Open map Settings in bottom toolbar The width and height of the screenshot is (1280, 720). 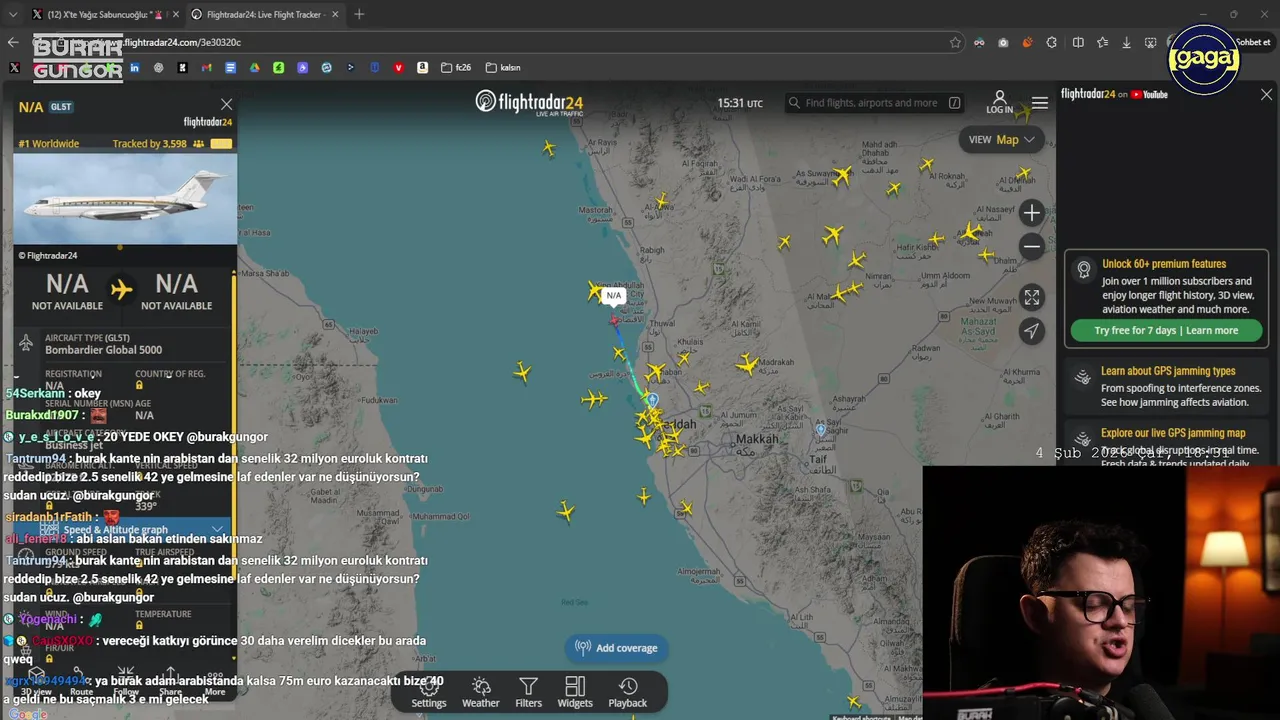coord(429,692)
